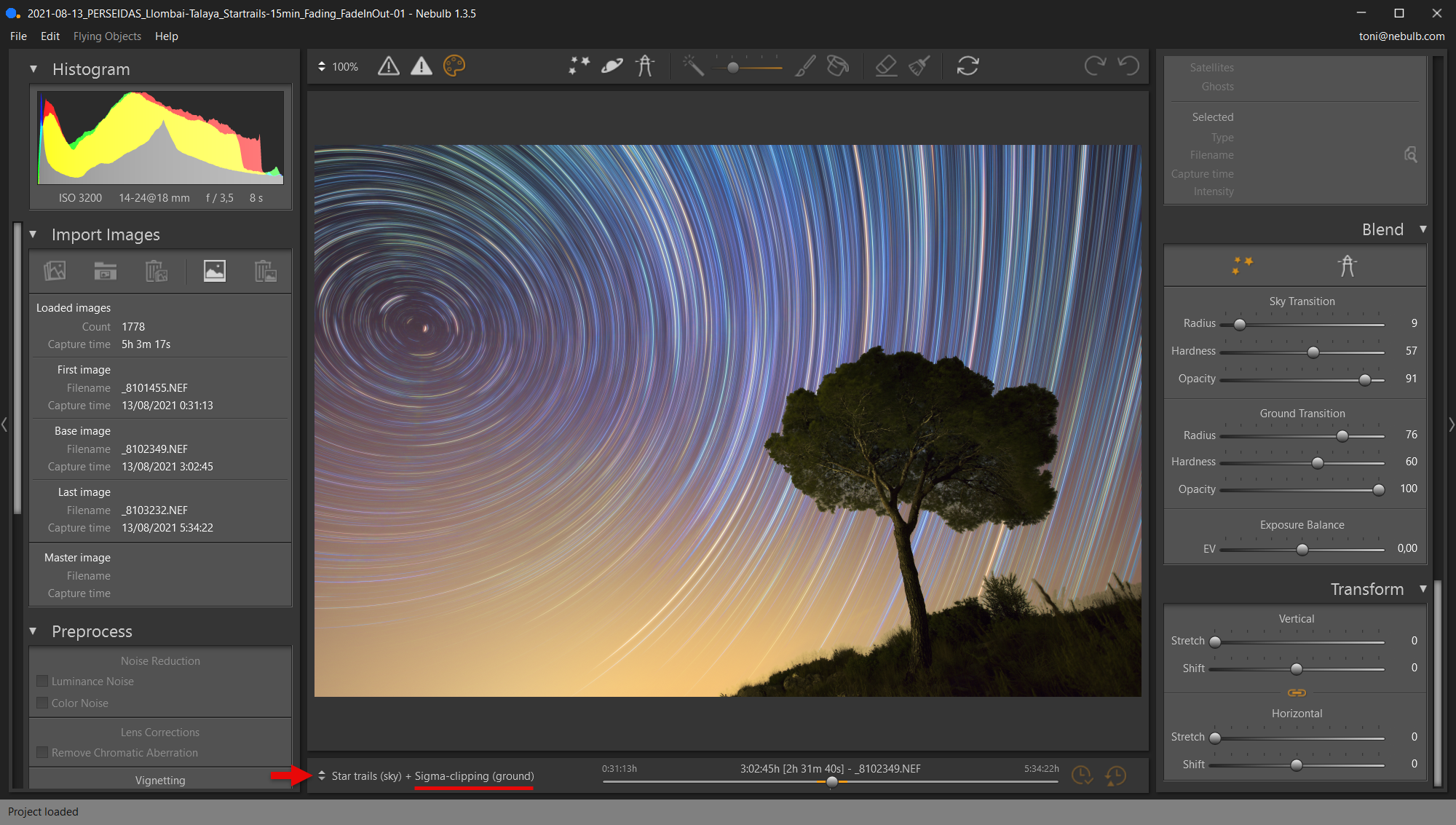Toggle the orange color palette icon

tap(454, 66)
